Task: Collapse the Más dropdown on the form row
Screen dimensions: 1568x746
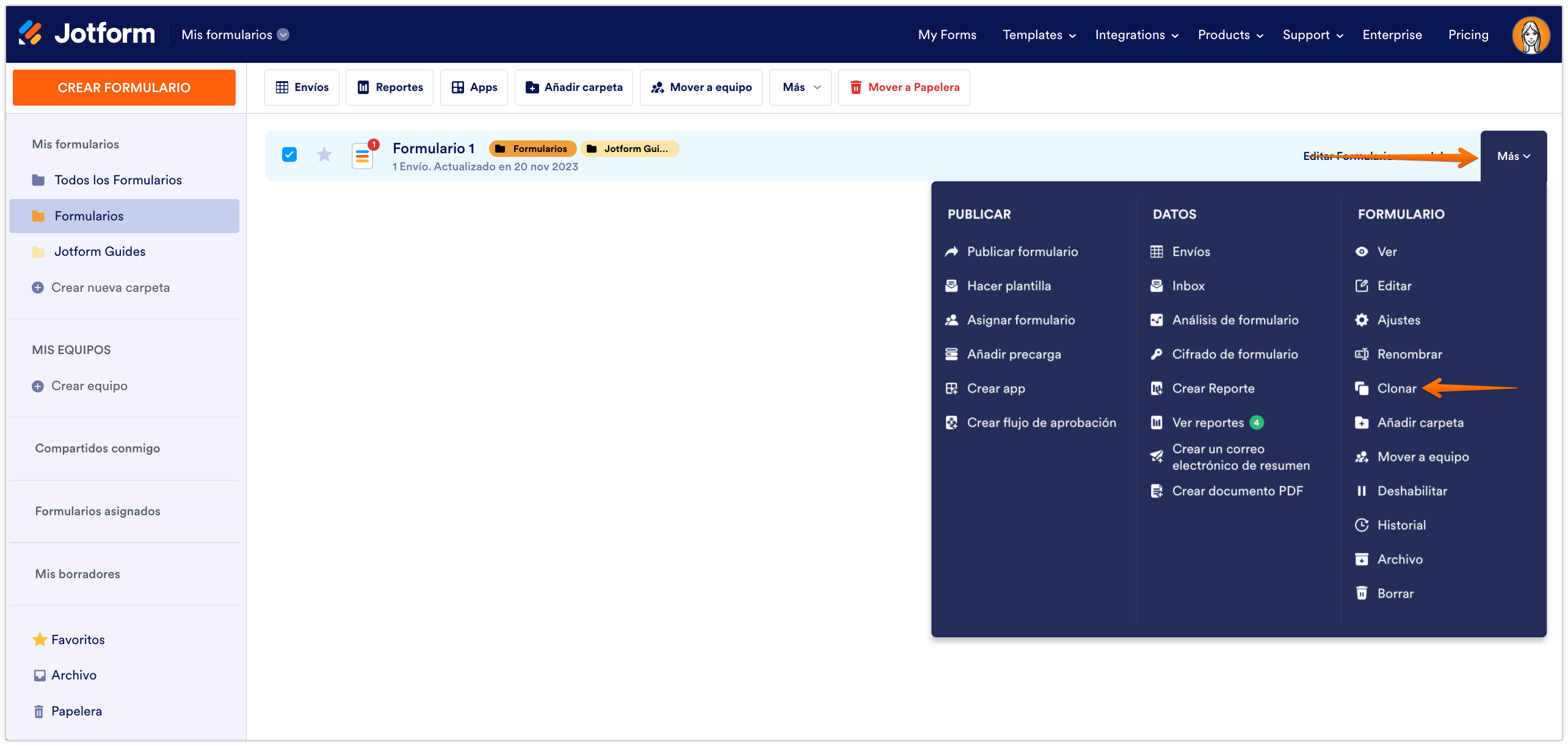Action: pyautogui.click(x=1513, y=156)
